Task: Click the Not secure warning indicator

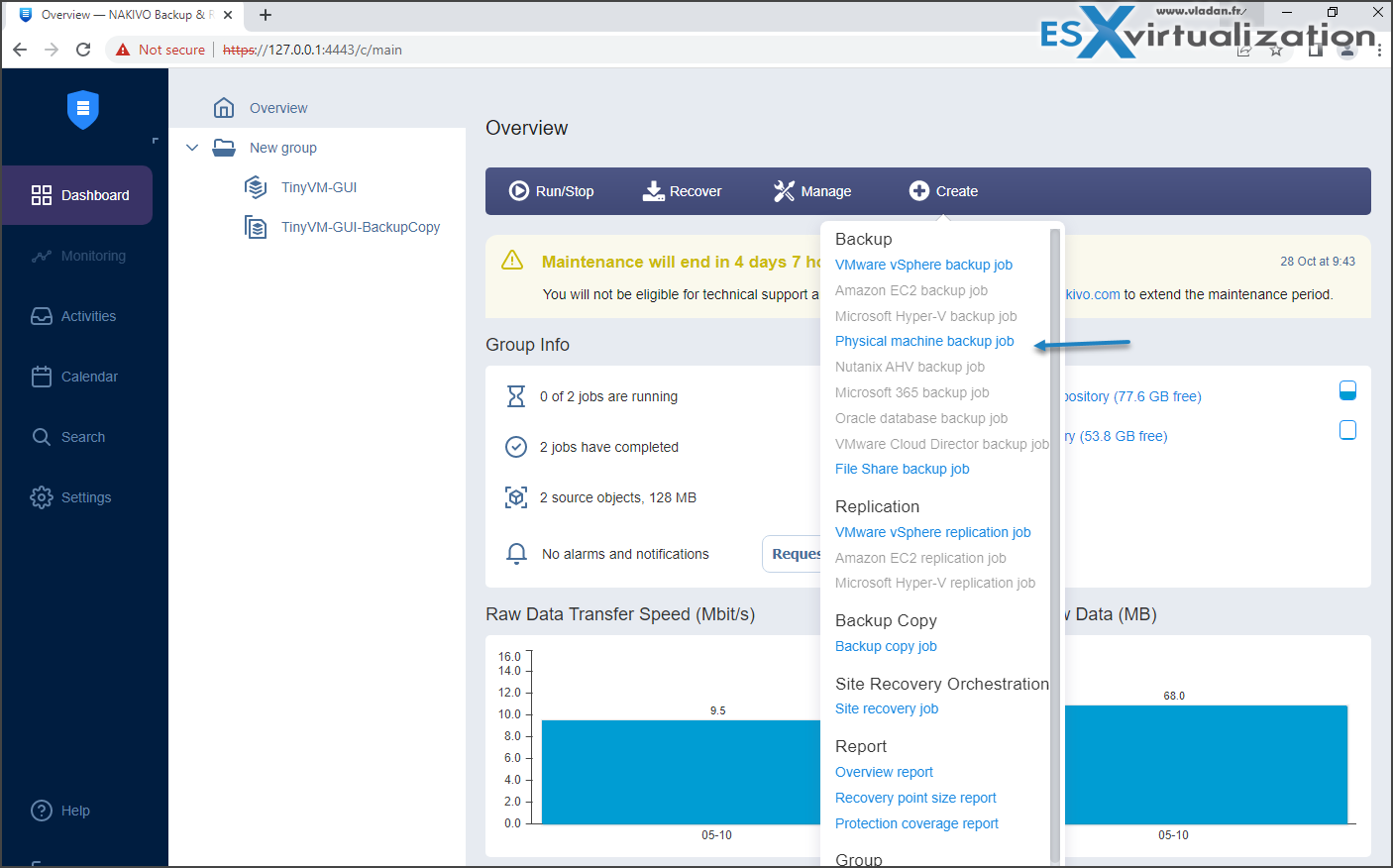Action: pyautogui.click(x=160, y=50)
